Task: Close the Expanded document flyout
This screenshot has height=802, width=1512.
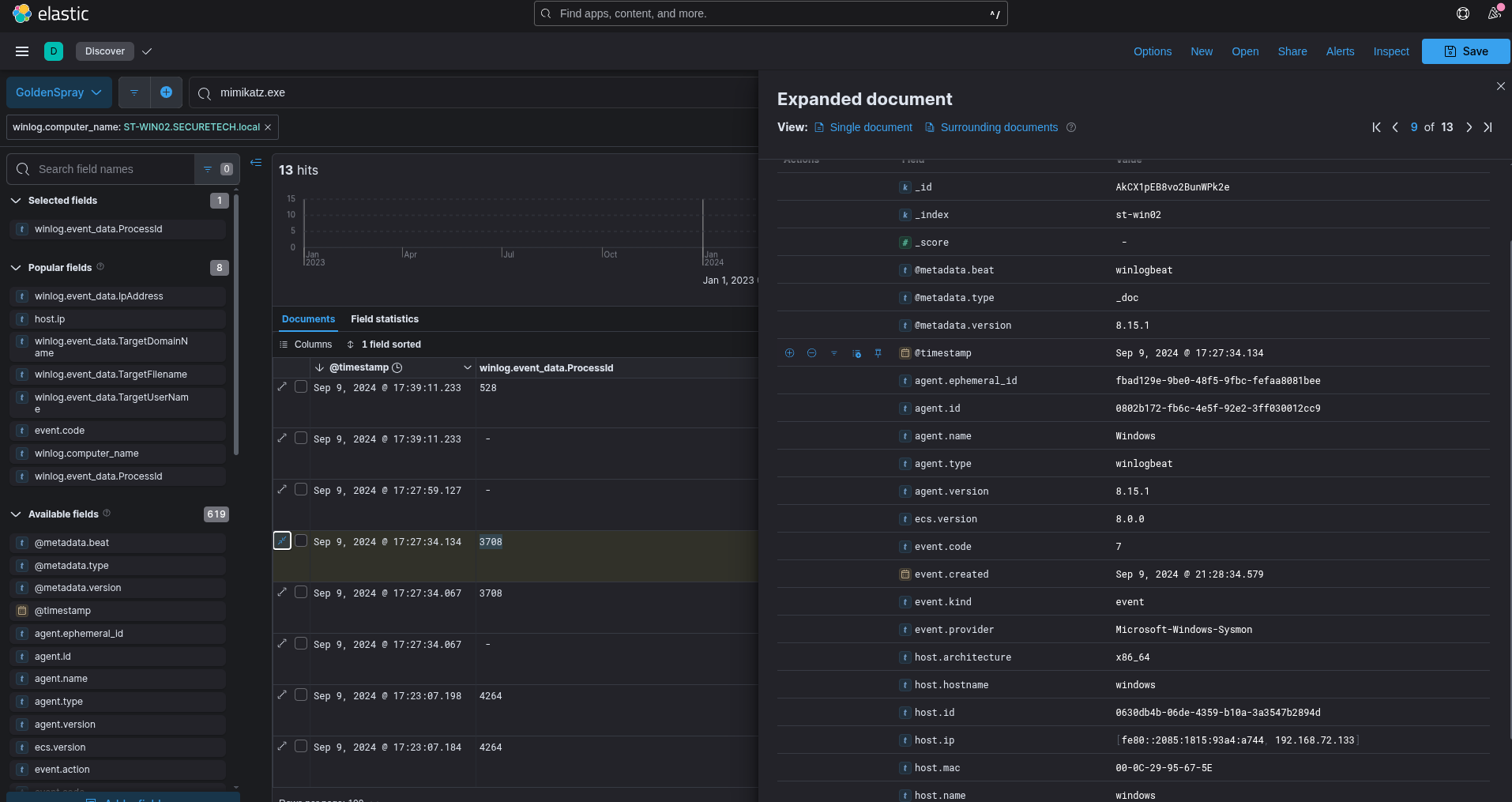Action: tap(1501, 86)
